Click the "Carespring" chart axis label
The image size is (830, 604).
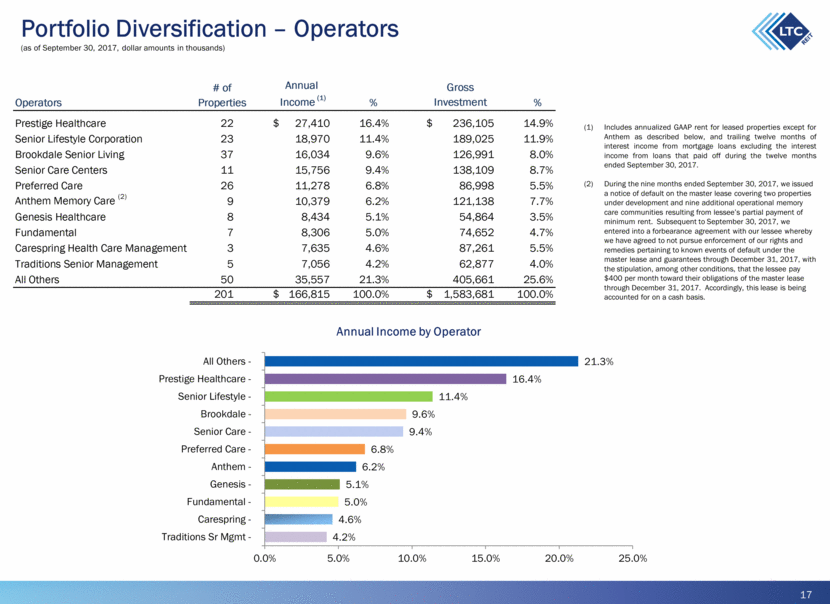pyautogui.click(x=222, y=519)
